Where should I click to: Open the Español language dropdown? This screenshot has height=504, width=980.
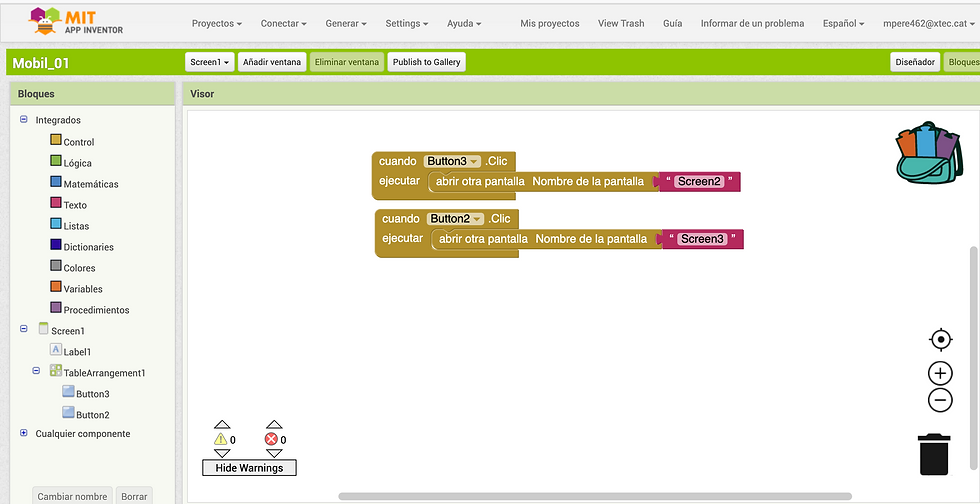click(x=843, y=23)
